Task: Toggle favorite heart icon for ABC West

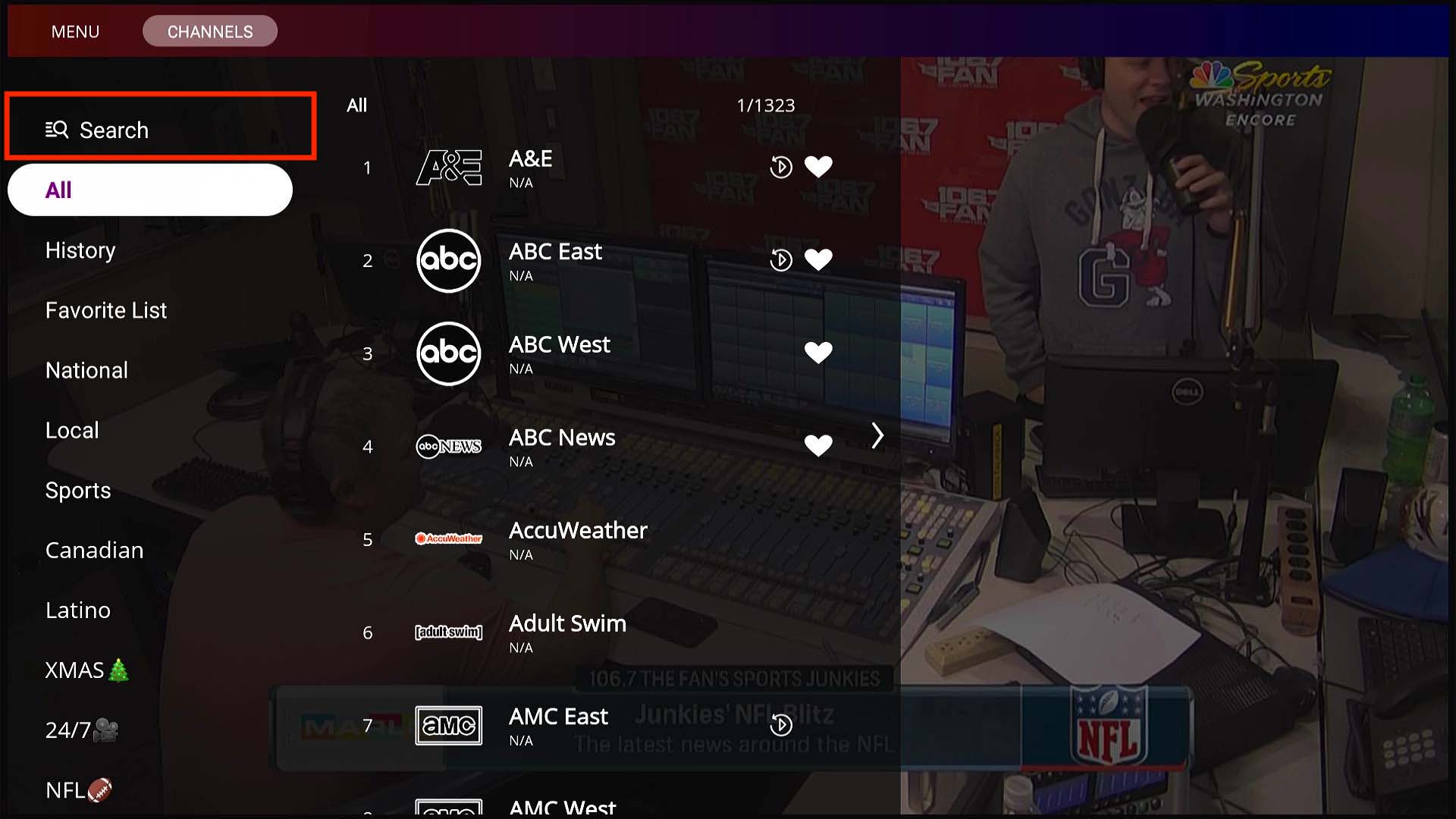Action: (818, 352)
